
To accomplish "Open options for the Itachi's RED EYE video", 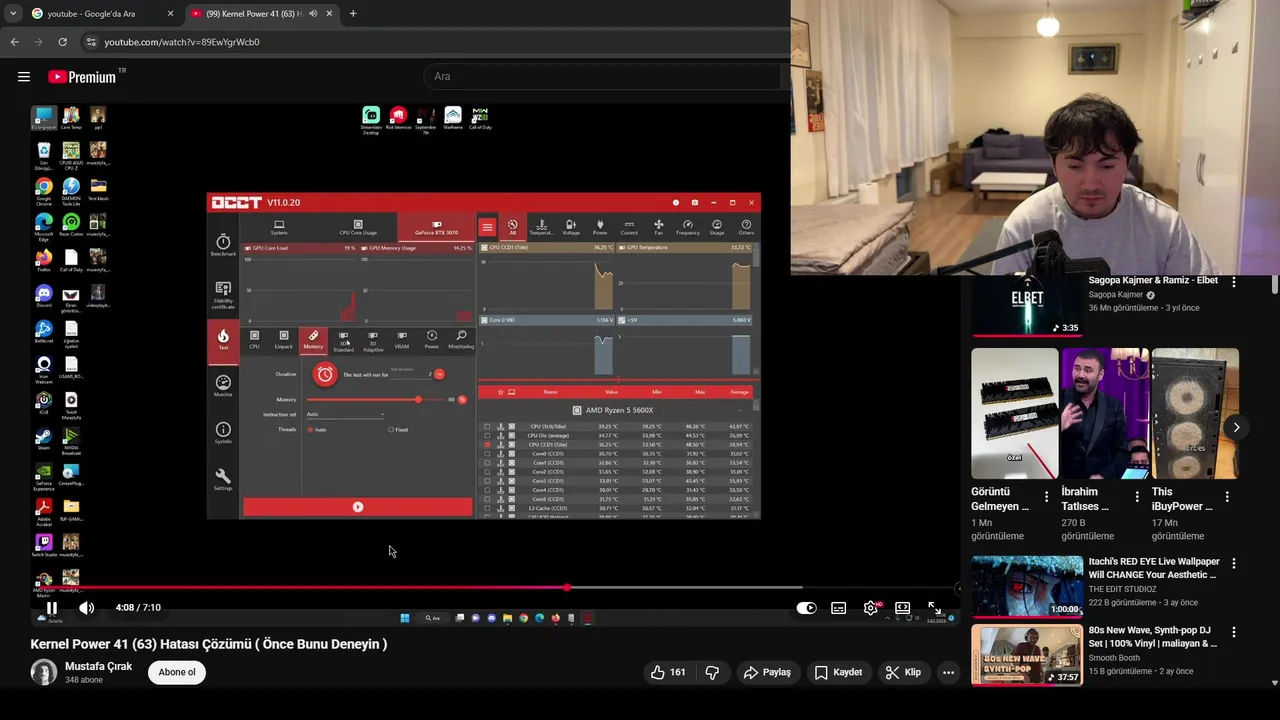I will 1233,564.
